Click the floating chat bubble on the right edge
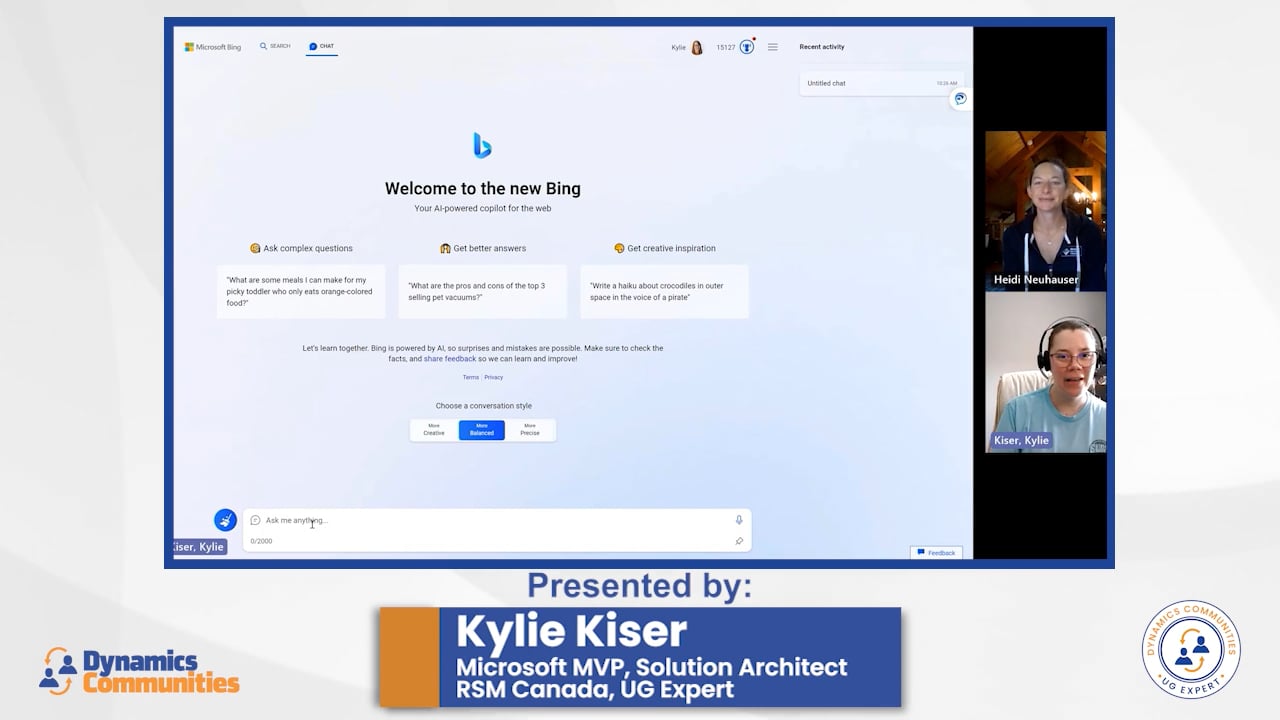This screenshot has height=720, width=1280. (959, 98)
